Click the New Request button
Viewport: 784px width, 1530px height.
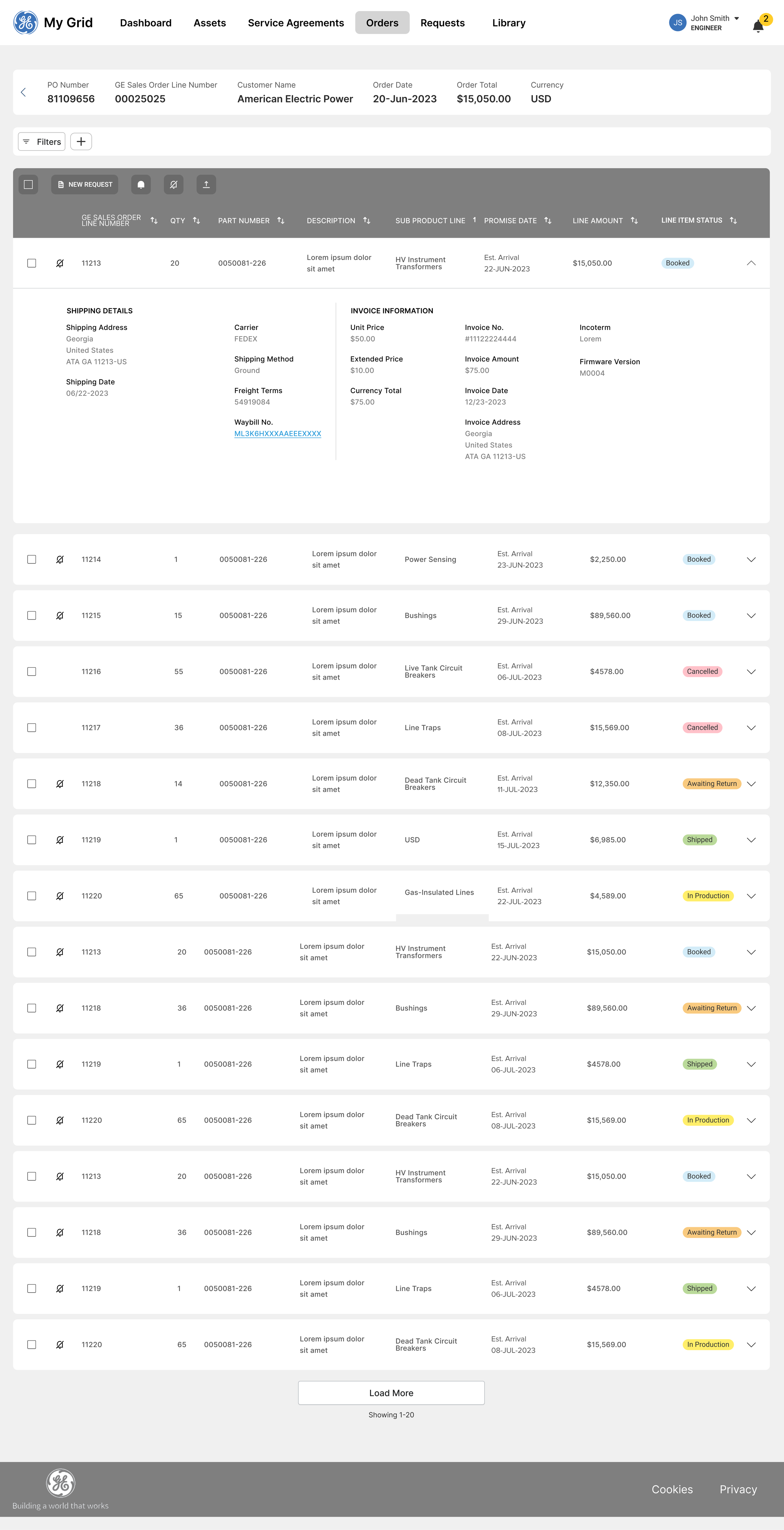(x=84, y=185)
